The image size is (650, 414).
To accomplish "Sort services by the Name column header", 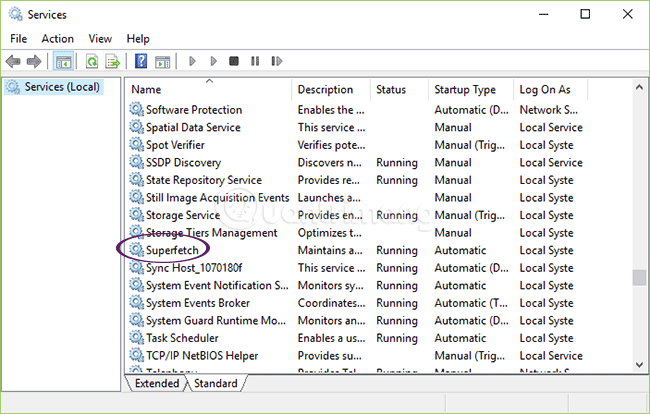I will pos(208,90).
